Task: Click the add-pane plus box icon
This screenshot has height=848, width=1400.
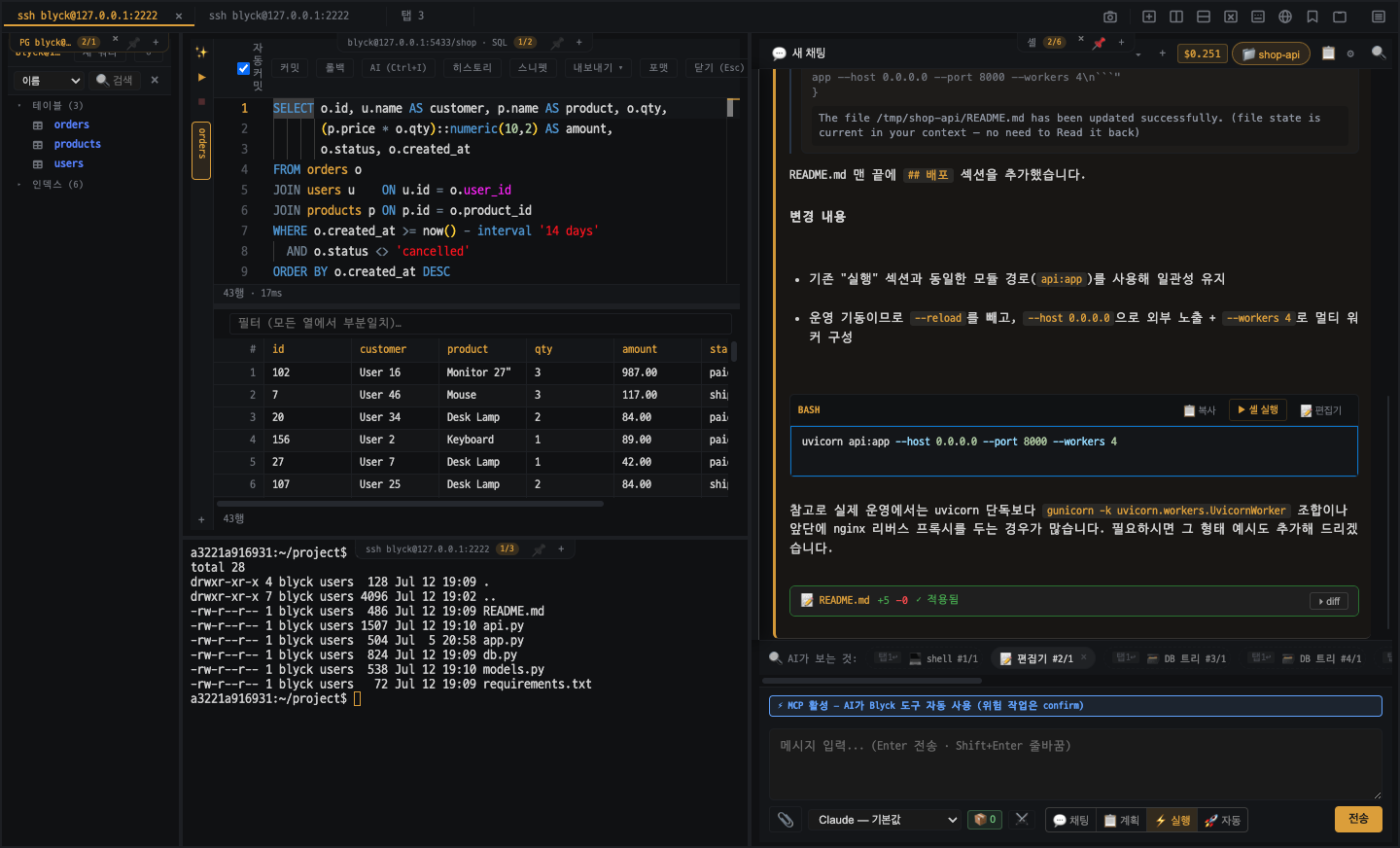Action: 1149,17
